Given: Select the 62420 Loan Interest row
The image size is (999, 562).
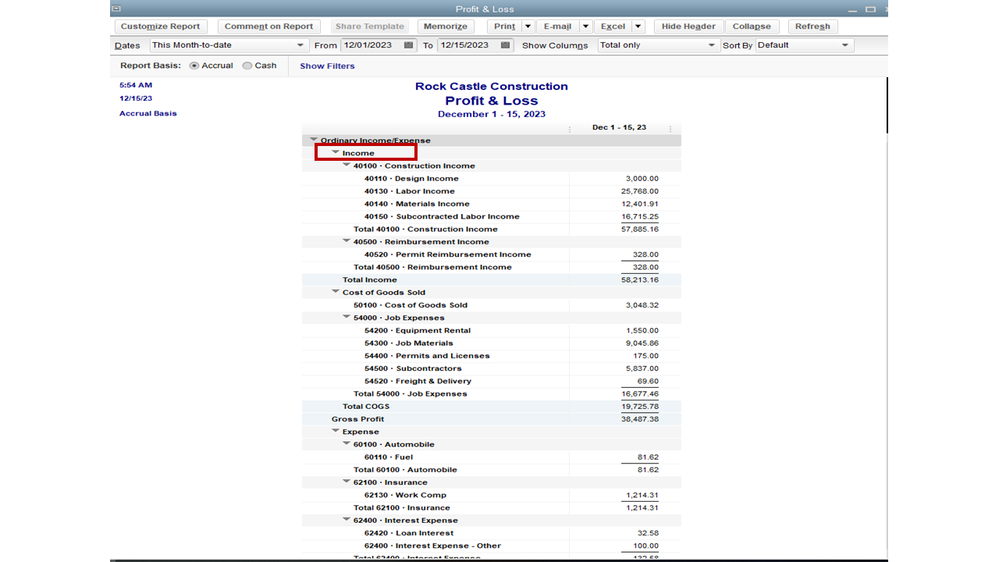Looking at the screenshot, I should tap(491, 533).
